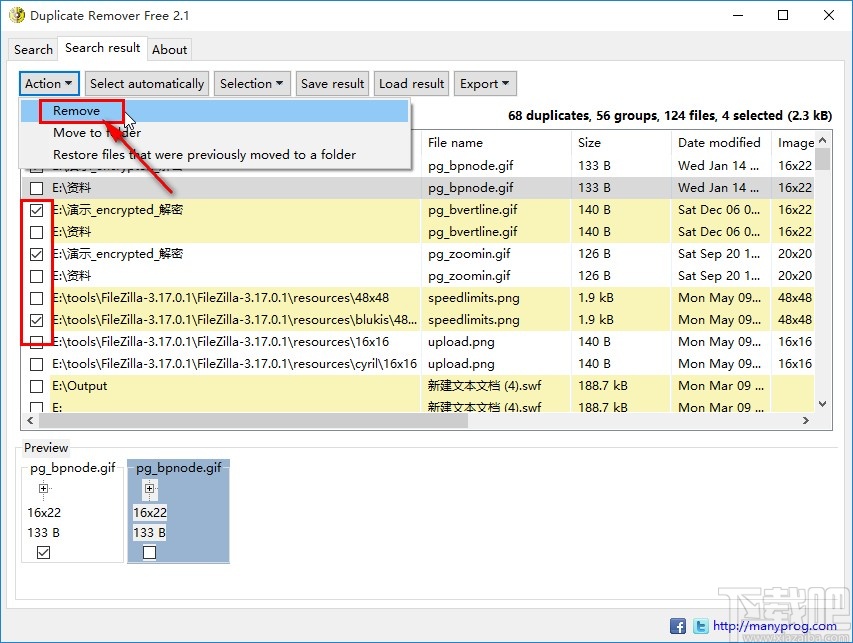Sort by the Size column header
The width and height of the screenshot is (853, 643).
pos(621,143)
